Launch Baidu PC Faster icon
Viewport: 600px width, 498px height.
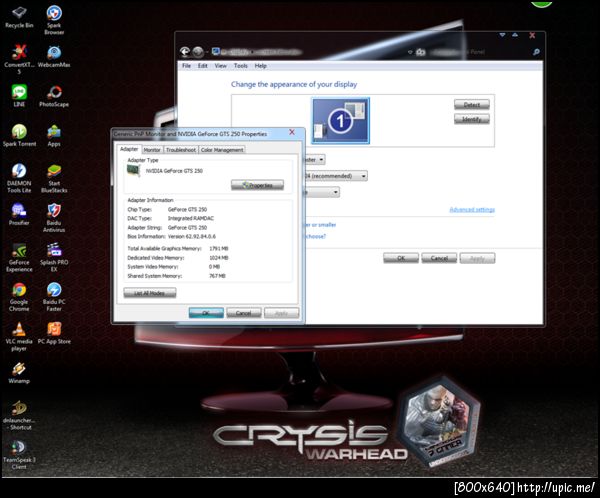[54, 297]
